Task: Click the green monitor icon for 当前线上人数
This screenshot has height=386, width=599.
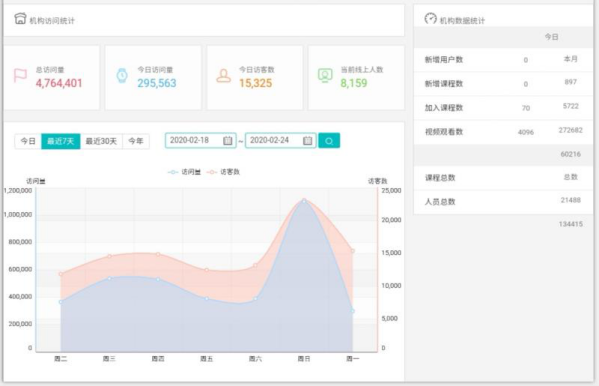Action: [325, 75]
